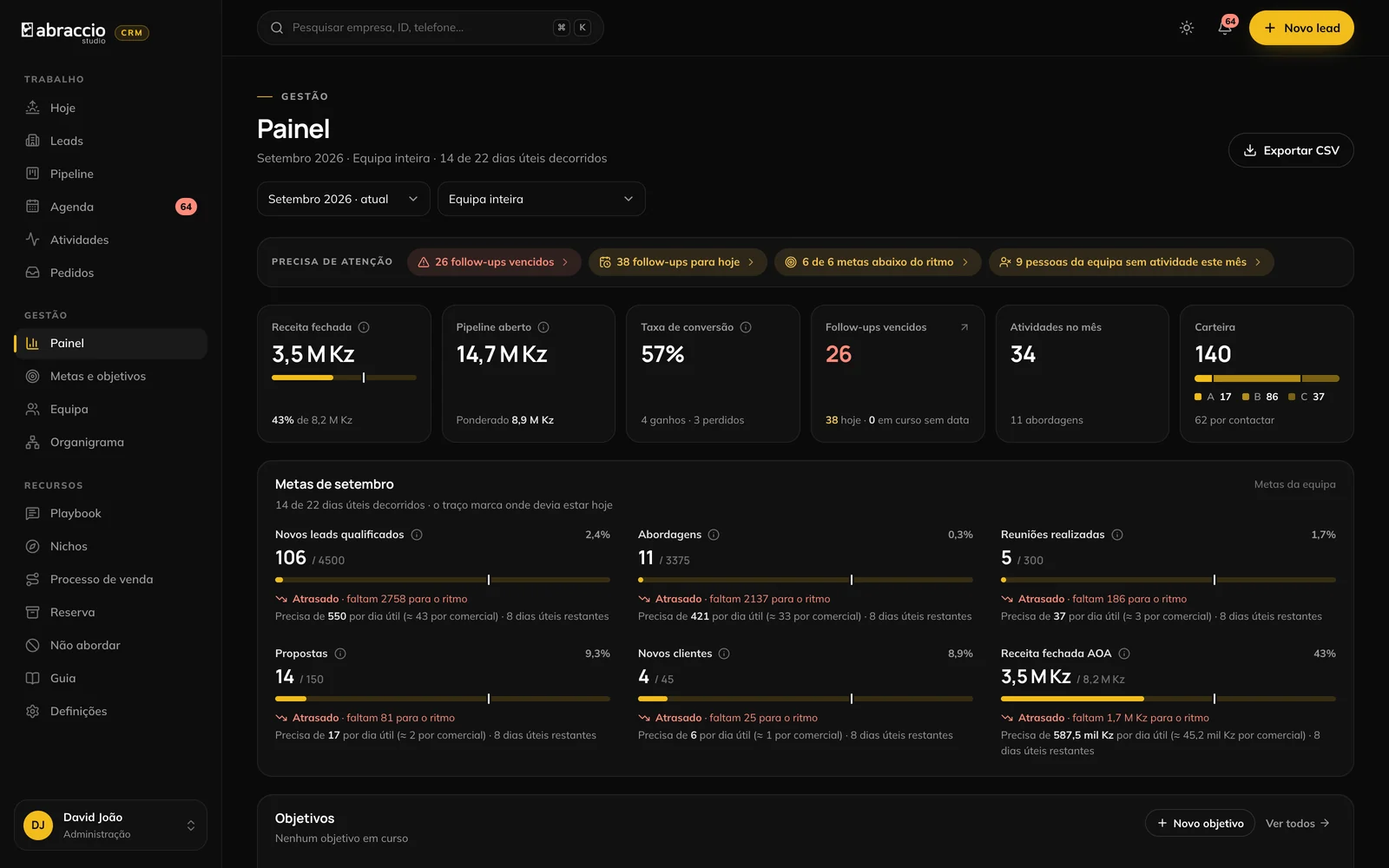Open Follow-ups vencidos card arrow icon
This screenshot has height=868, width=1389.
pyautogui.click(x=964, y=327)
